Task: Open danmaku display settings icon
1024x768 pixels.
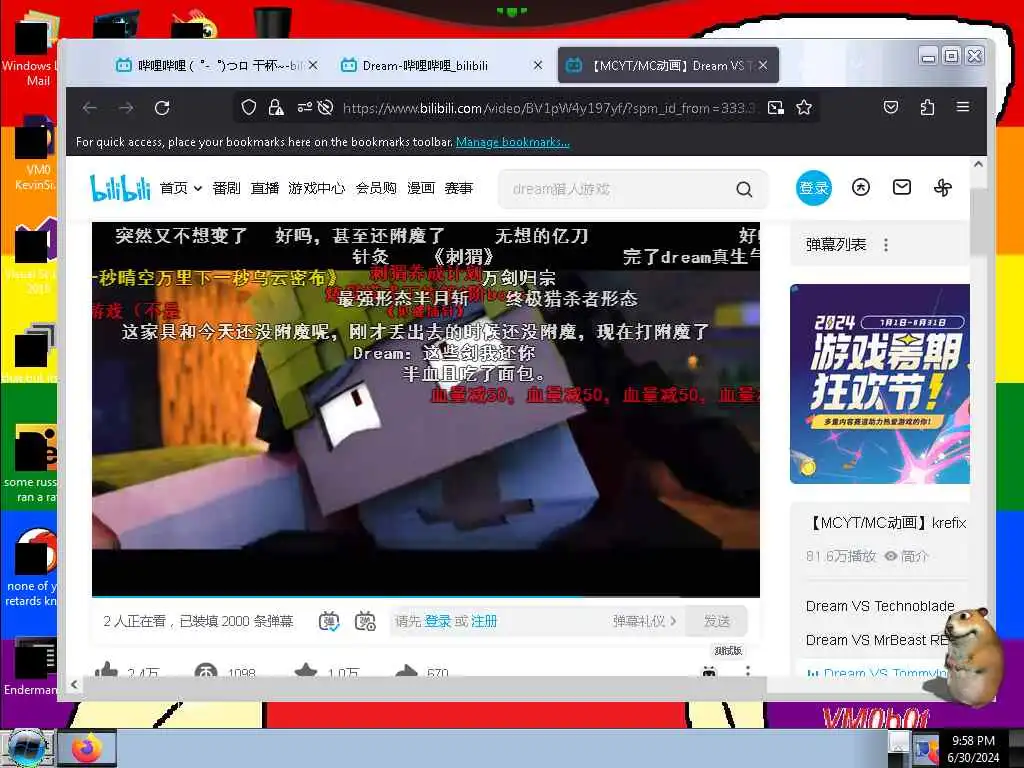Action: [365, 621]
